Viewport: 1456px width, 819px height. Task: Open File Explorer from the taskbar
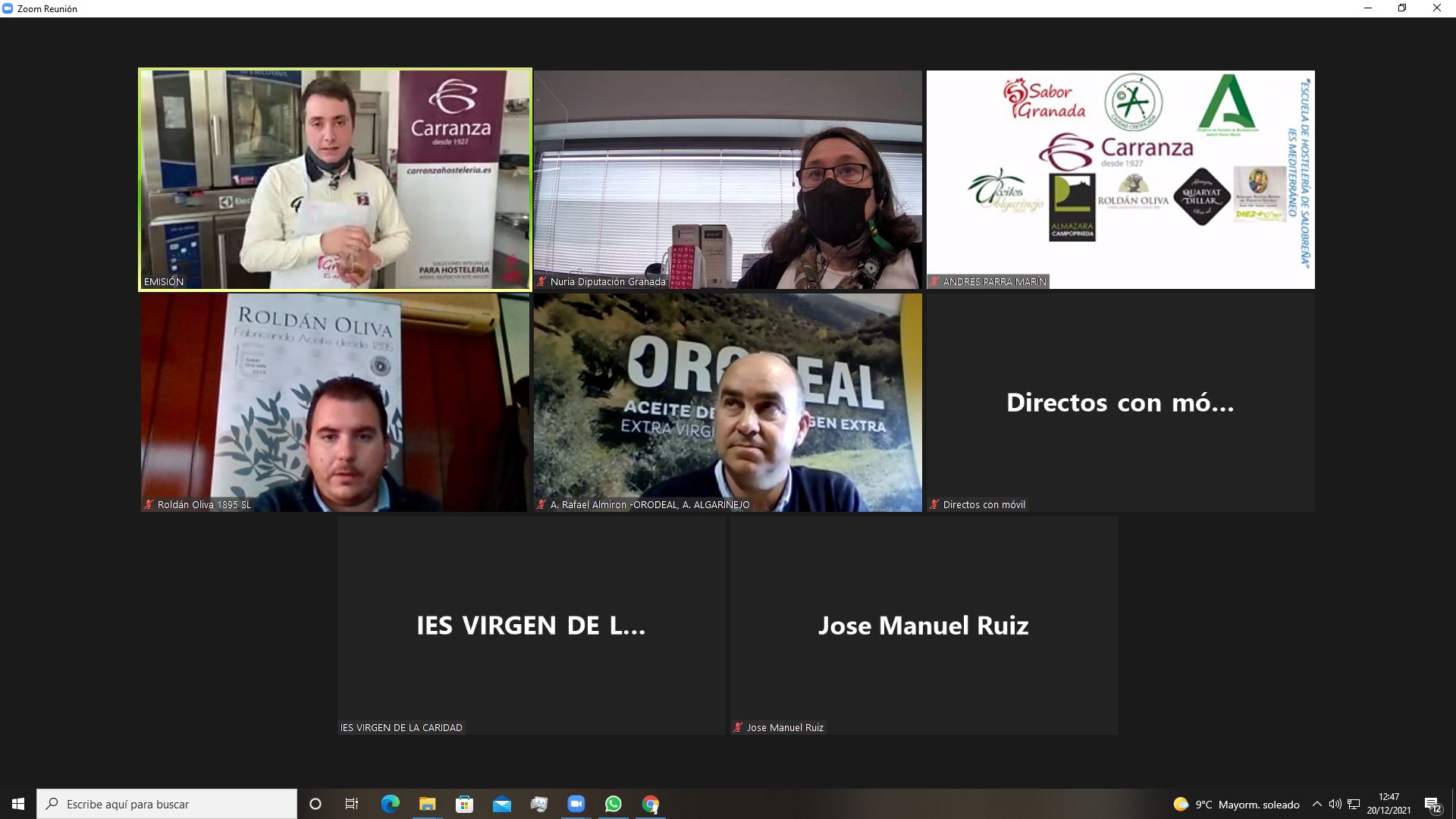point(427,804)
